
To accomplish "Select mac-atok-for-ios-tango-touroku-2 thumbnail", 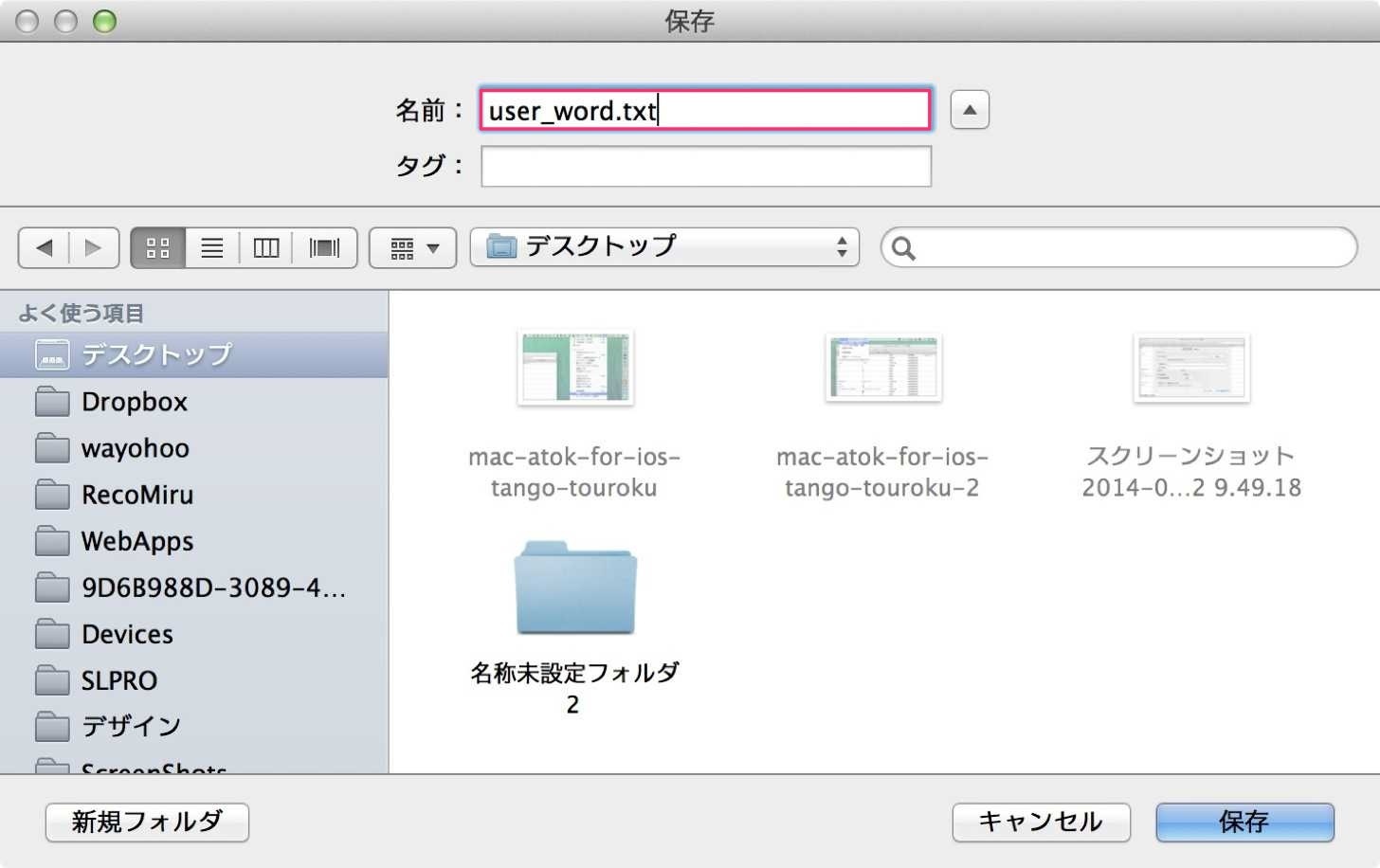I will pyautogui.click(x=882, y=367).
